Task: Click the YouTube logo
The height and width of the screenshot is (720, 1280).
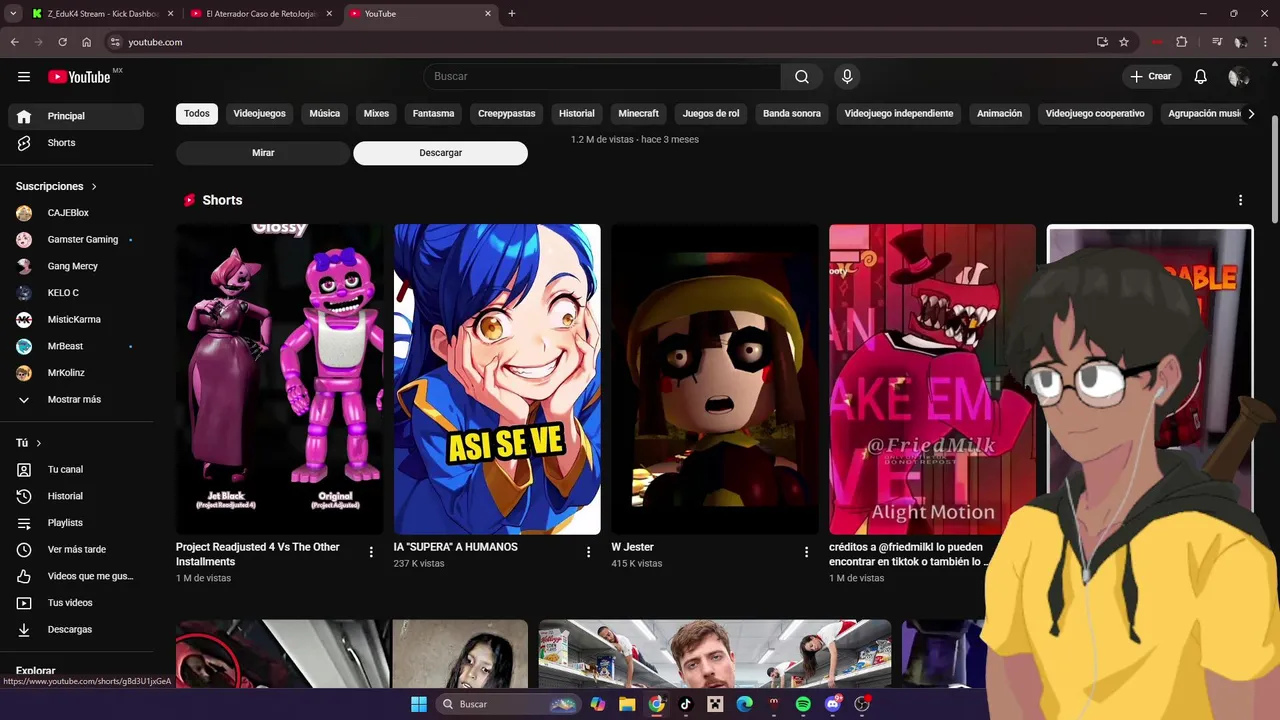Action: 80,77
